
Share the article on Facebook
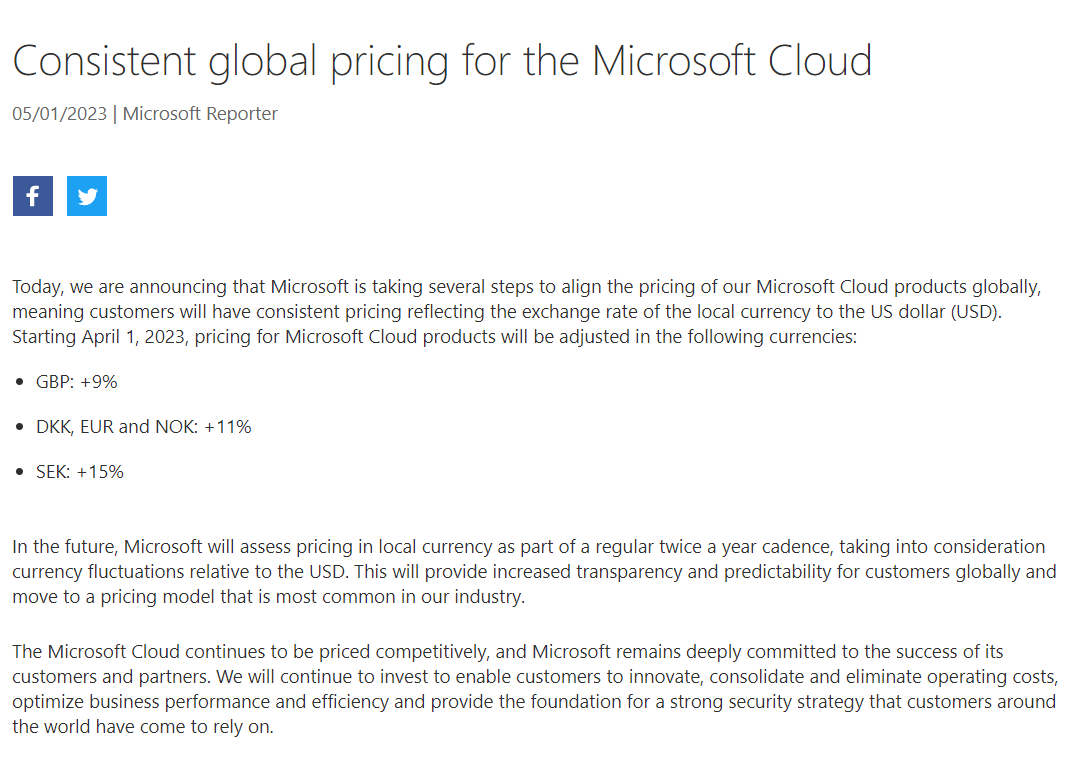33,196
